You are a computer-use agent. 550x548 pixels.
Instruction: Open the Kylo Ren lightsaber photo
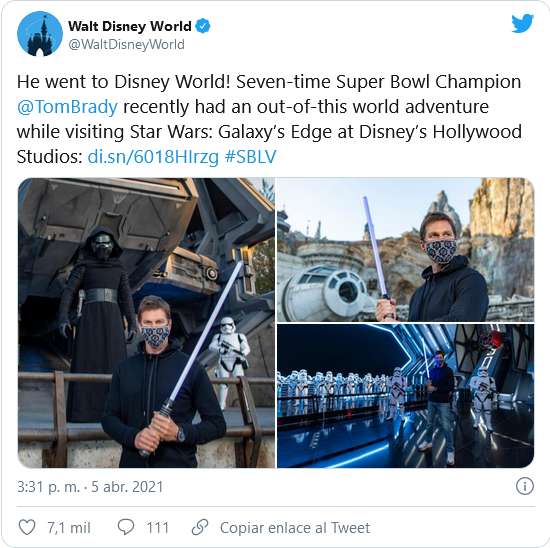(146, 323)
